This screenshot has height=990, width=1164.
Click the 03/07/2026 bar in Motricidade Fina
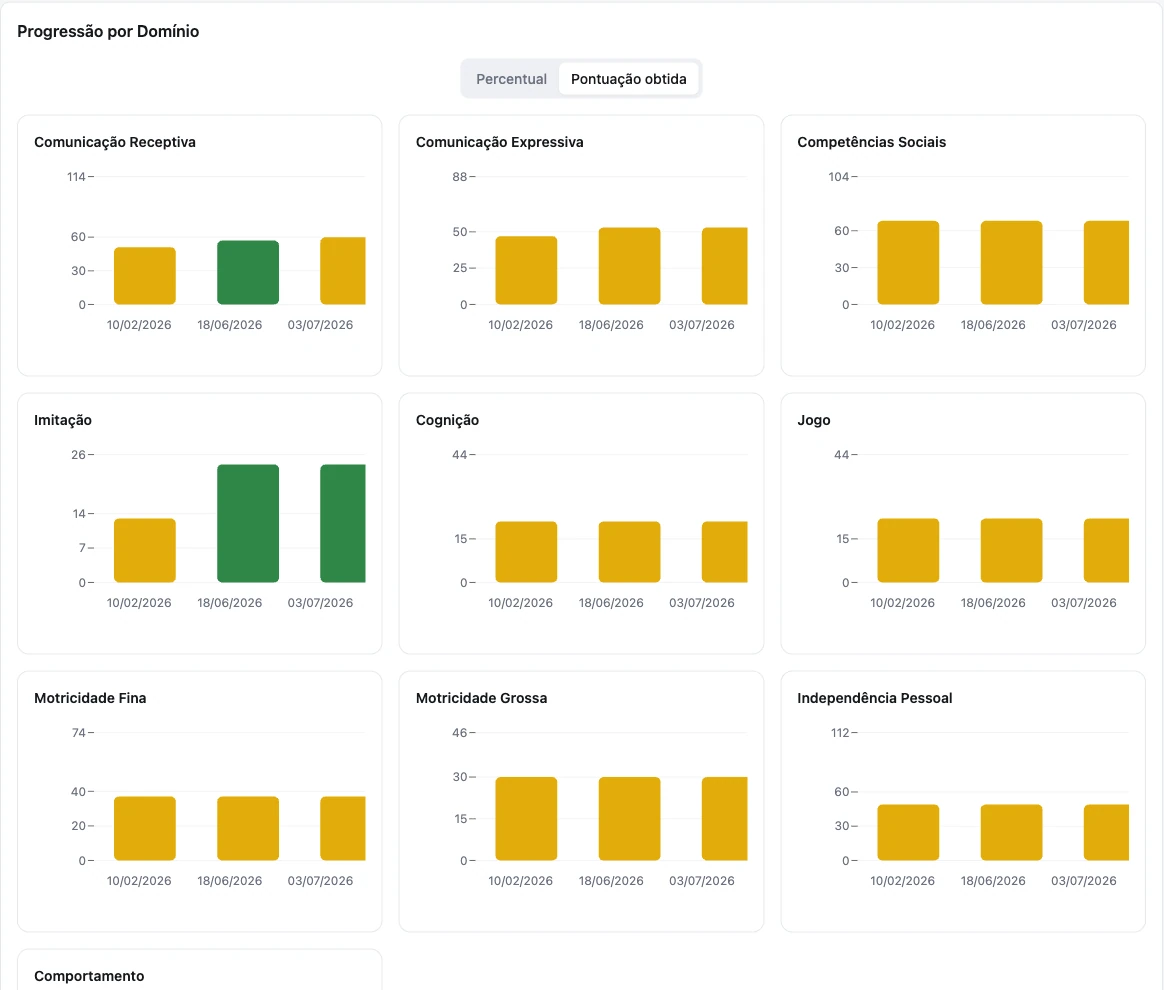(343, 828)
